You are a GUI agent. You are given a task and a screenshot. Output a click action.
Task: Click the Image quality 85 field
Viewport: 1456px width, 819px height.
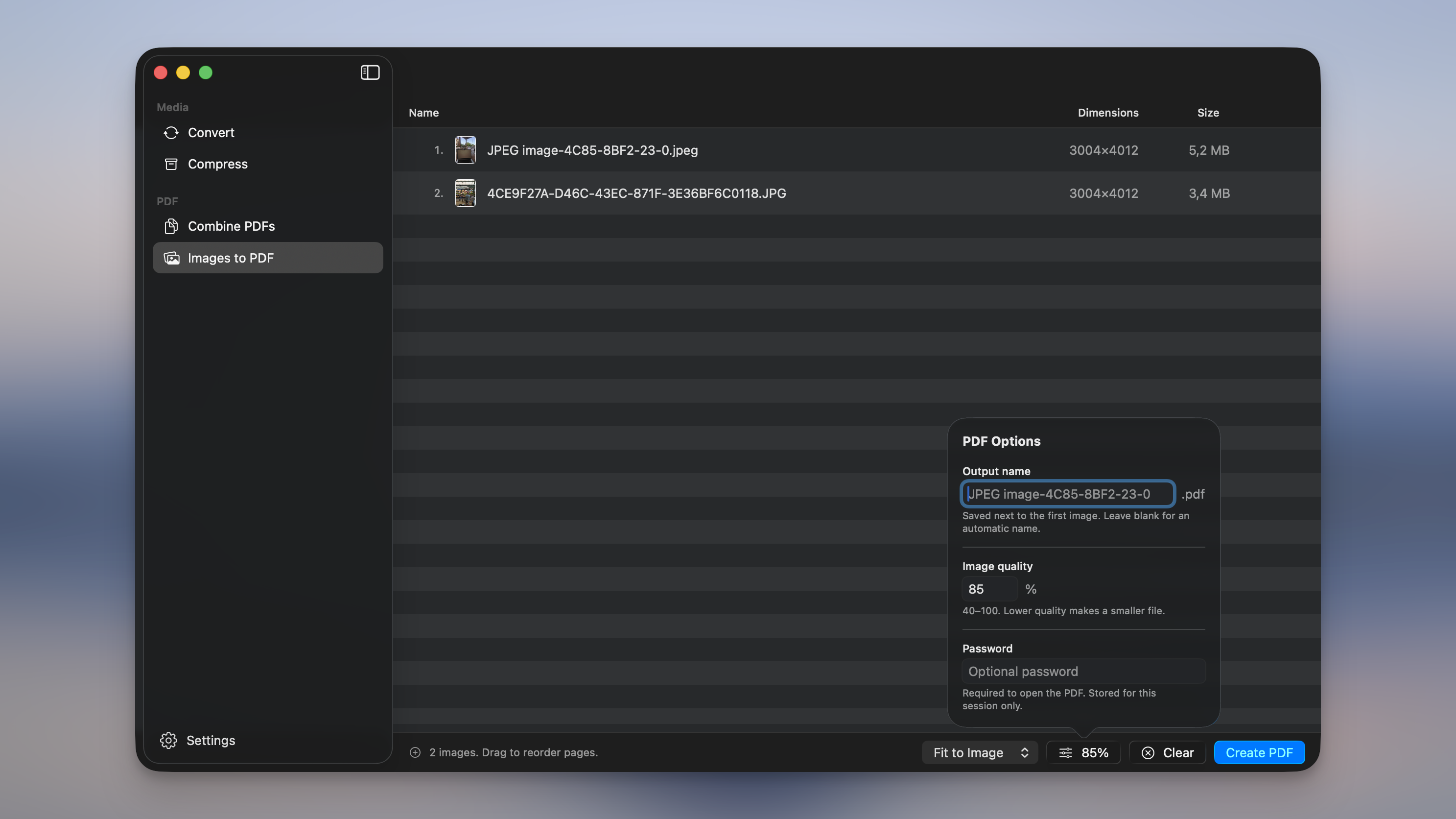tap(990, 589)
